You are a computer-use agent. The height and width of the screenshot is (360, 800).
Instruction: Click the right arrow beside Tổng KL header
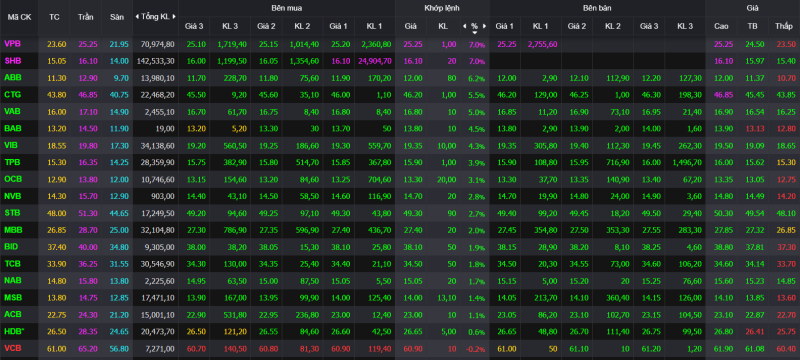pyautogui.click(x=174, y=17)
